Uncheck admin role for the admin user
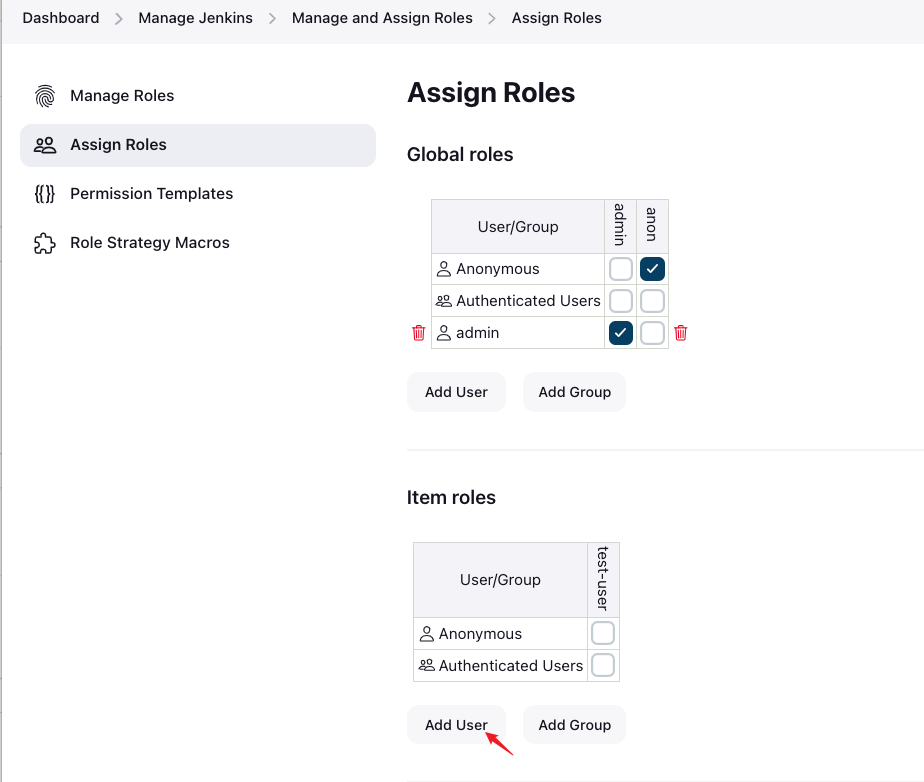This screenshot has height=782, width=924. (x=621, y=333)
